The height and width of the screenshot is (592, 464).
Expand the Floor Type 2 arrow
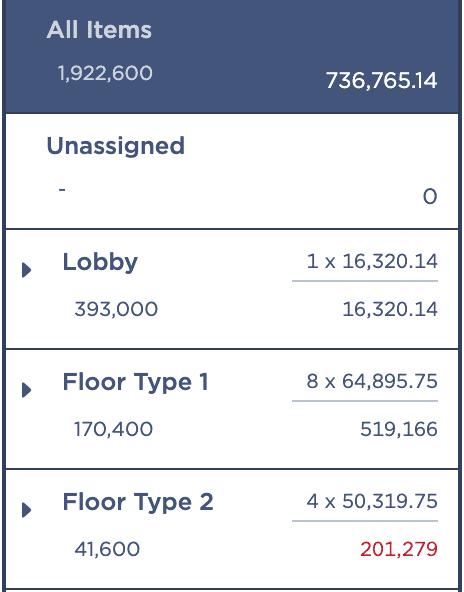(x=26, y=510)
